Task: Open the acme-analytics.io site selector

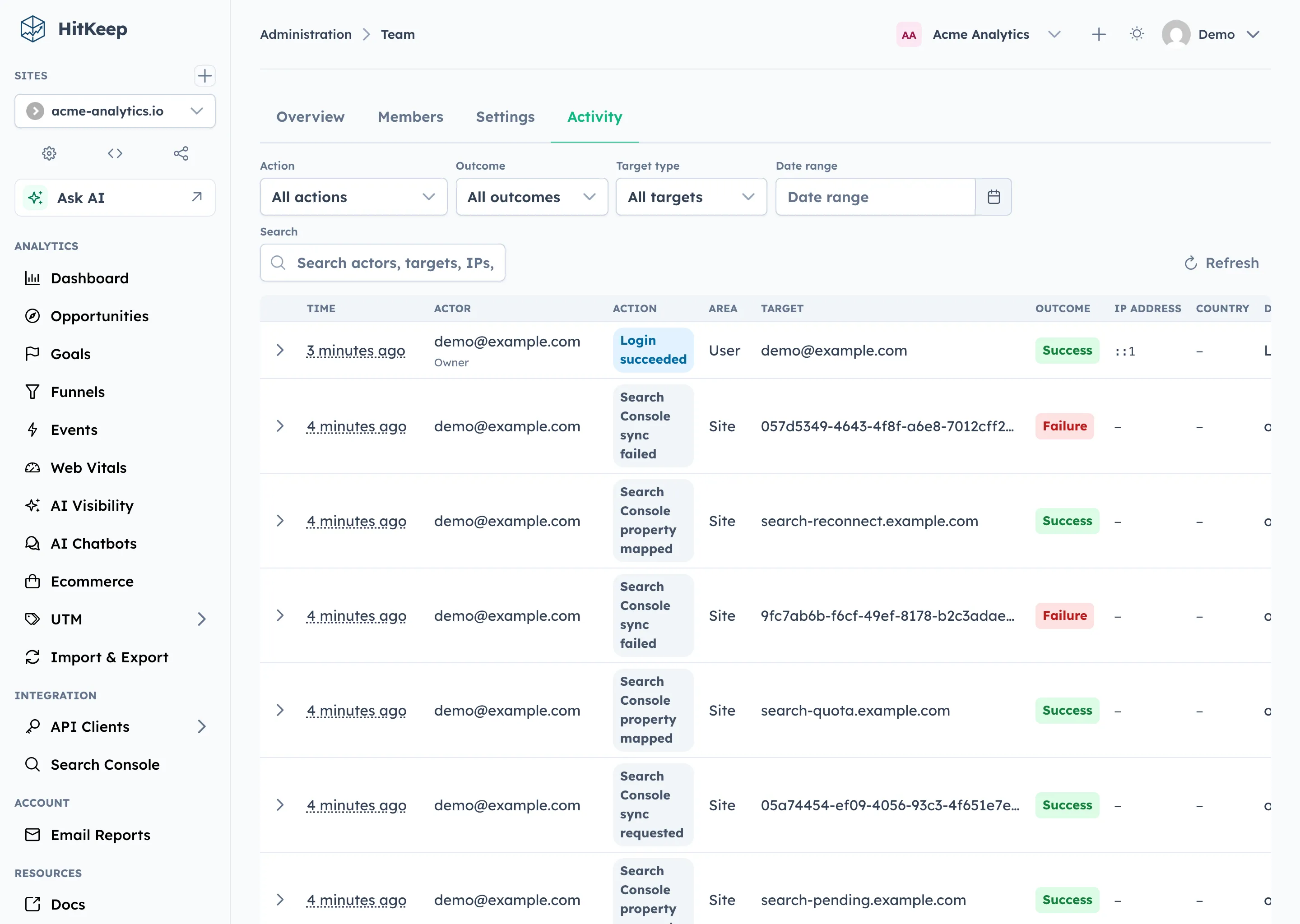Action: [x=115, y=111]
